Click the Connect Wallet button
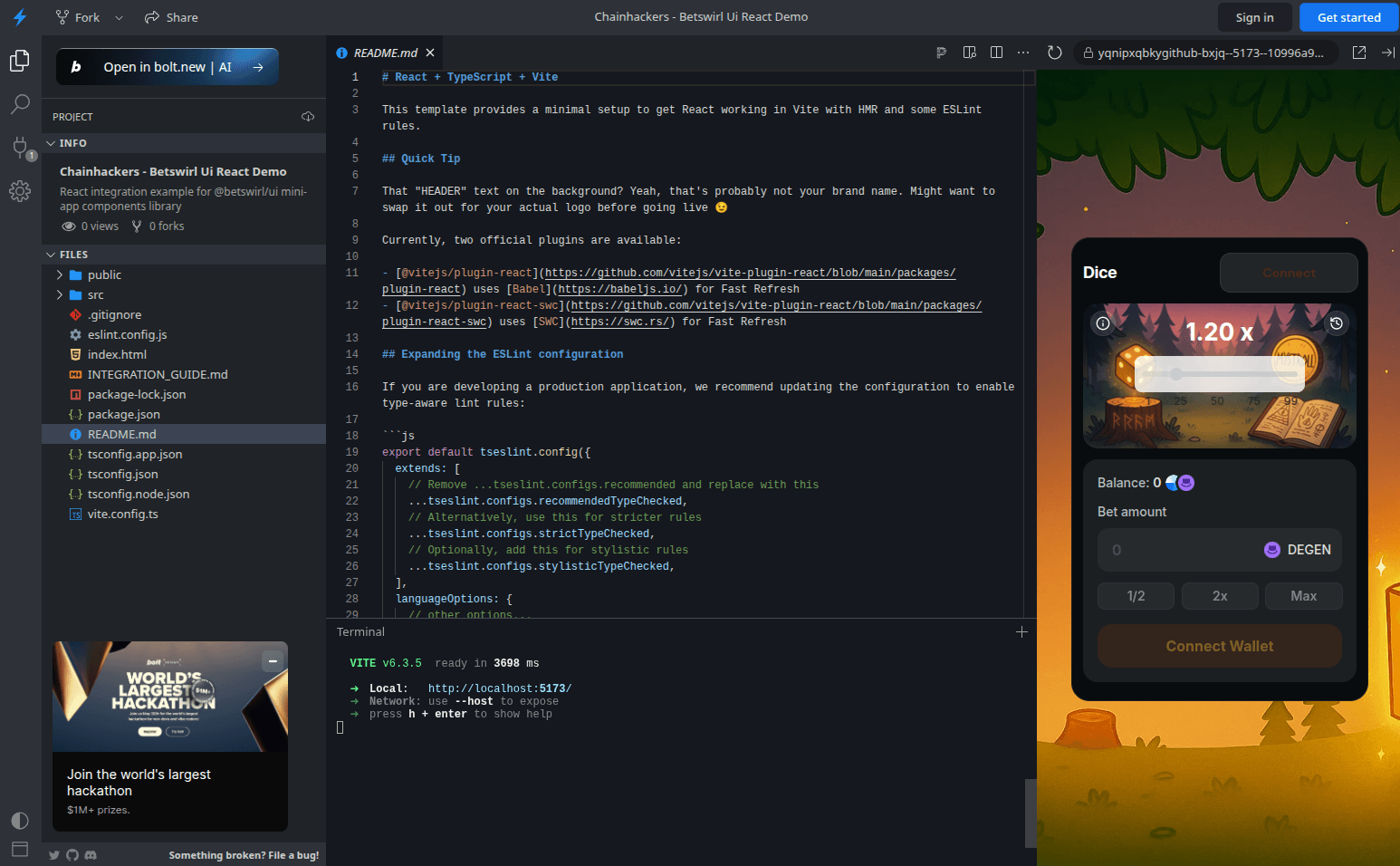Image resolution: width=1400 pixels, height=866 pixels. [x=1220, y=646]
